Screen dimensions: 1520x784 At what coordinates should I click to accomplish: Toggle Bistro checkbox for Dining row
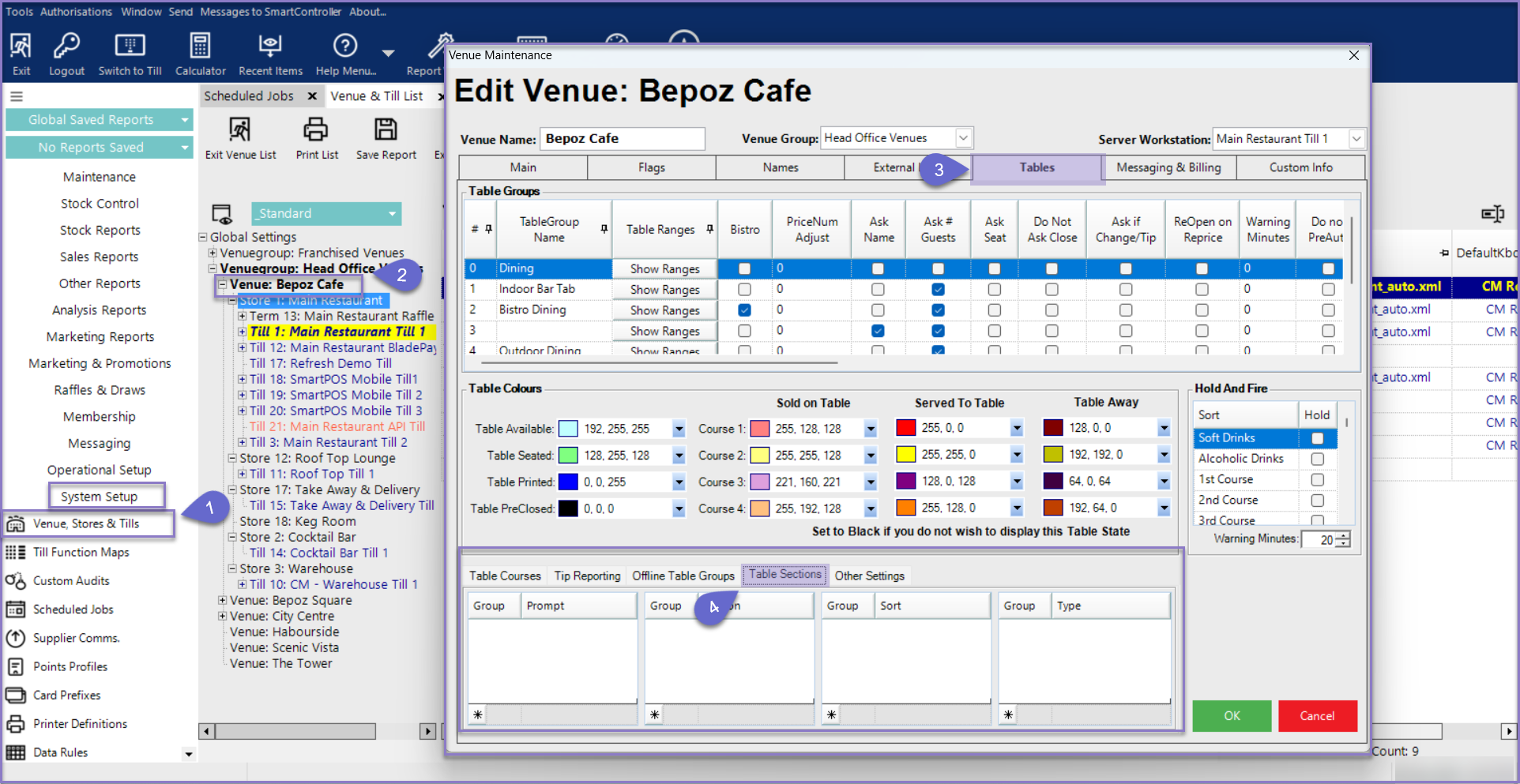(x=744, y=268)
